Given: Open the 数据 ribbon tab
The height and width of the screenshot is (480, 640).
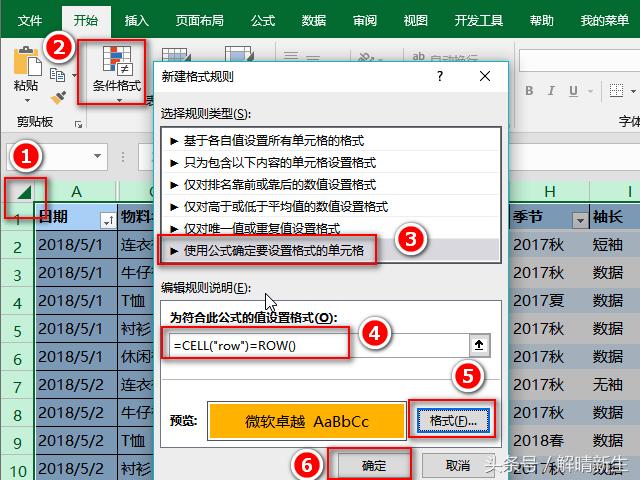Looking at the screenshot, I should click(314, 20).
